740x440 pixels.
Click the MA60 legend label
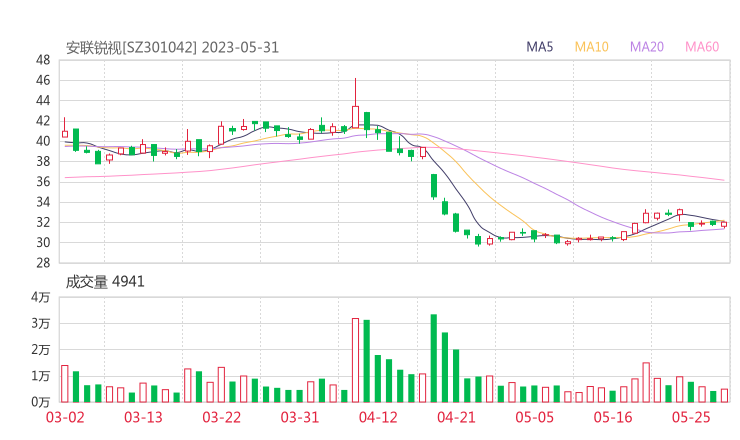click(x=702, y=47)
